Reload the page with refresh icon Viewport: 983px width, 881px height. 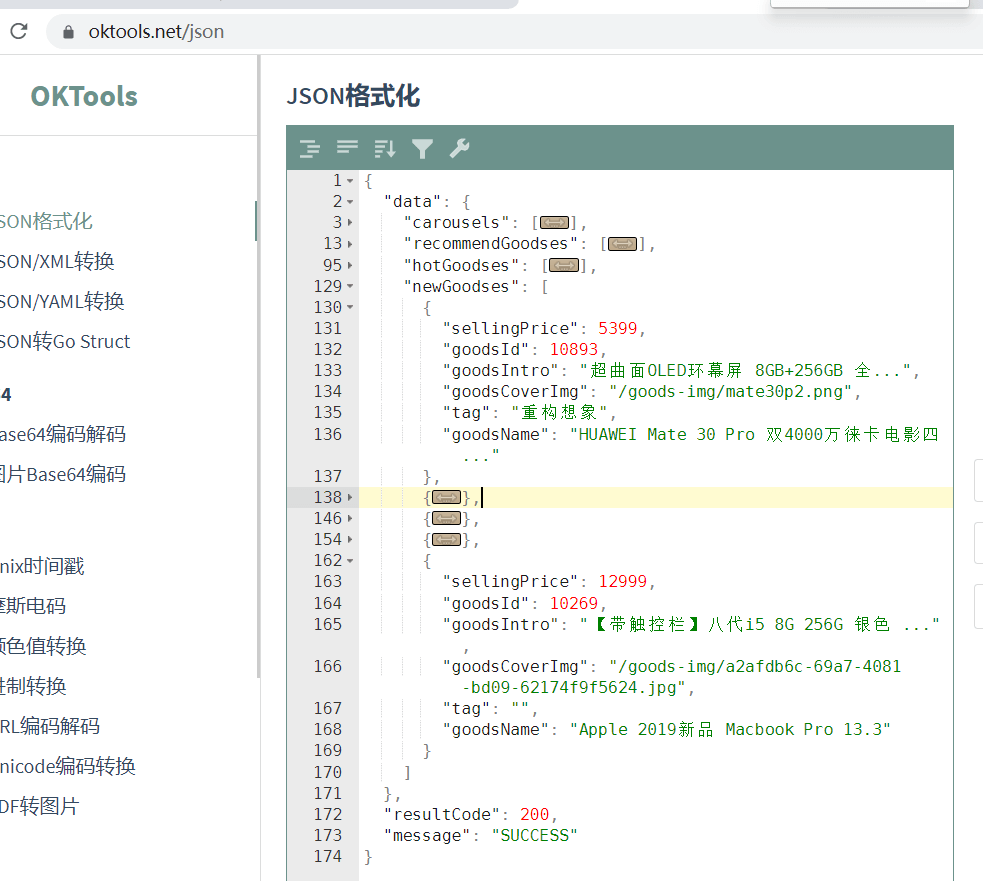coord(19,31)
